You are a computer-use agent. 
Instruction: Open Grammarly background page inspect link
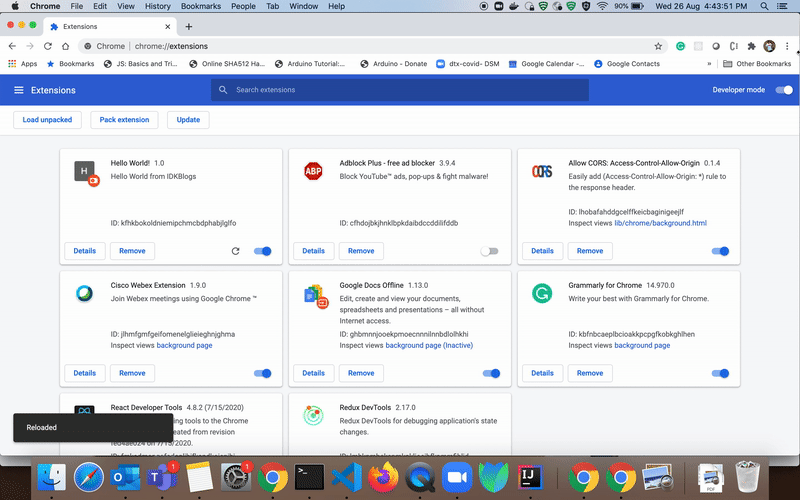(x=642, y=345)
